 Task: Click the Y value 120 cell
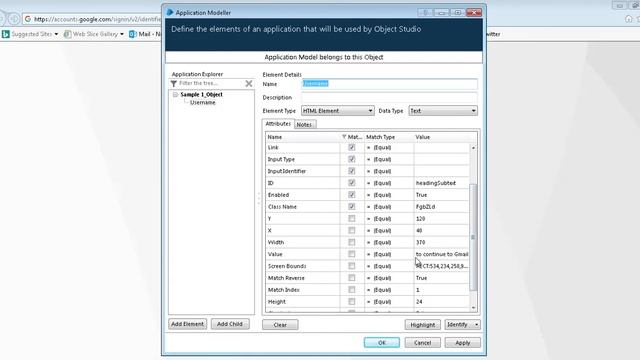(x=442, y=218)
